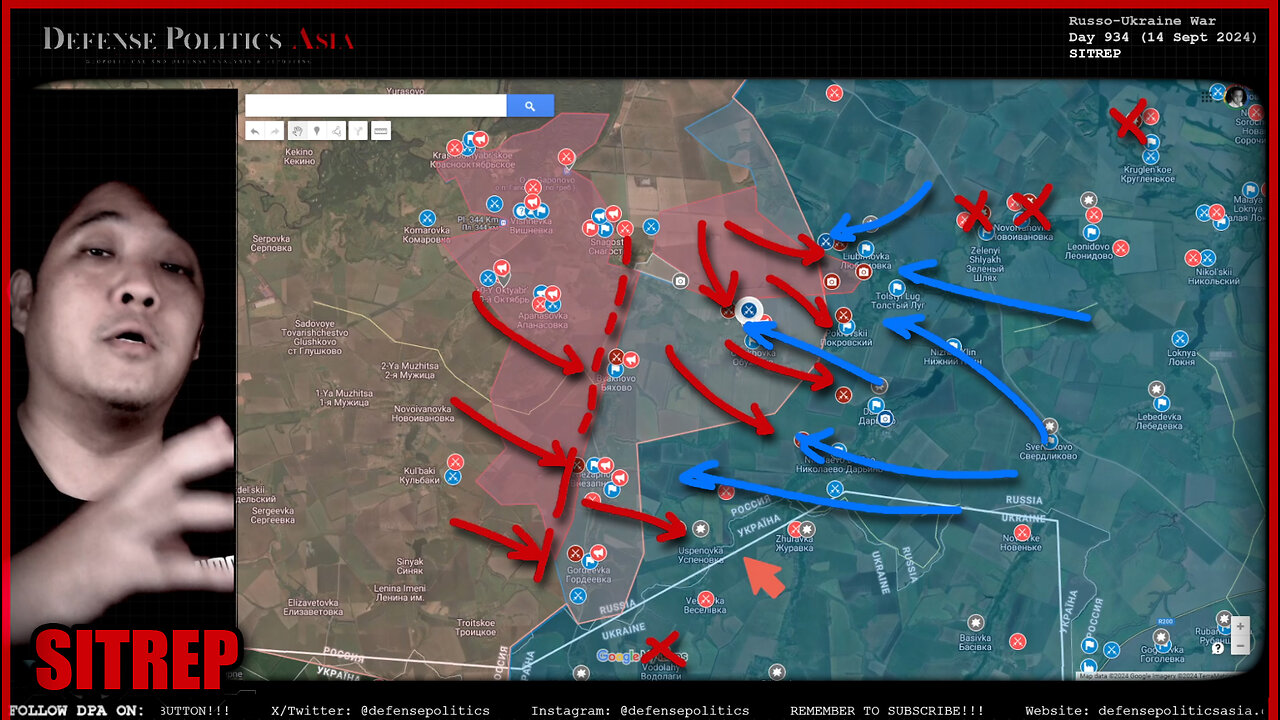Click blue crossed-swords marker below Gordeevka label
Viewport: 1280px width, 720px height.
coord(577,596)
